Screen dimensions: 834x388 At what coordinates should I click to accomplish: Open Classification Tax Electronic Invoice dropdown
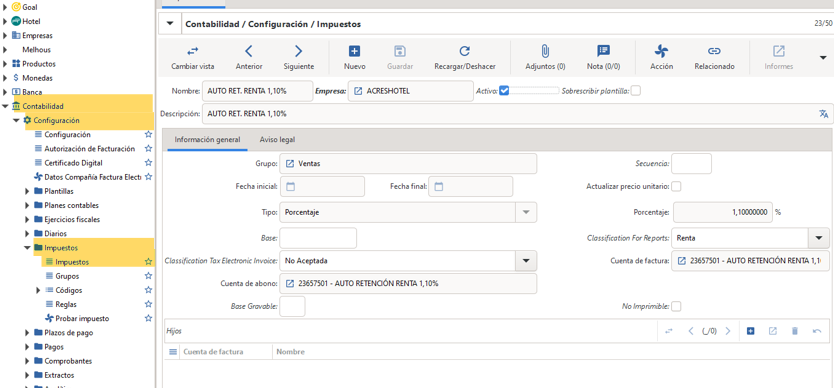526,261
